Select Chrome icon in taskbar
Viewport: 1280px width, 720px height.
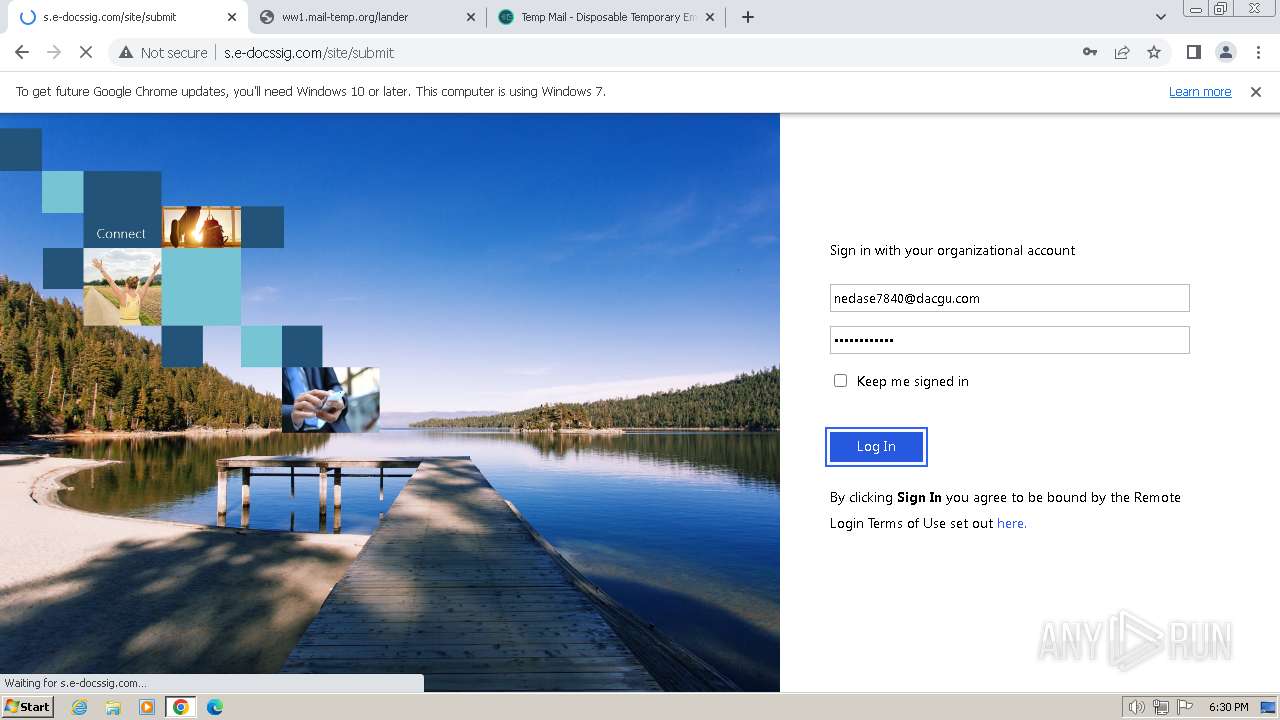tap(181, 707)
